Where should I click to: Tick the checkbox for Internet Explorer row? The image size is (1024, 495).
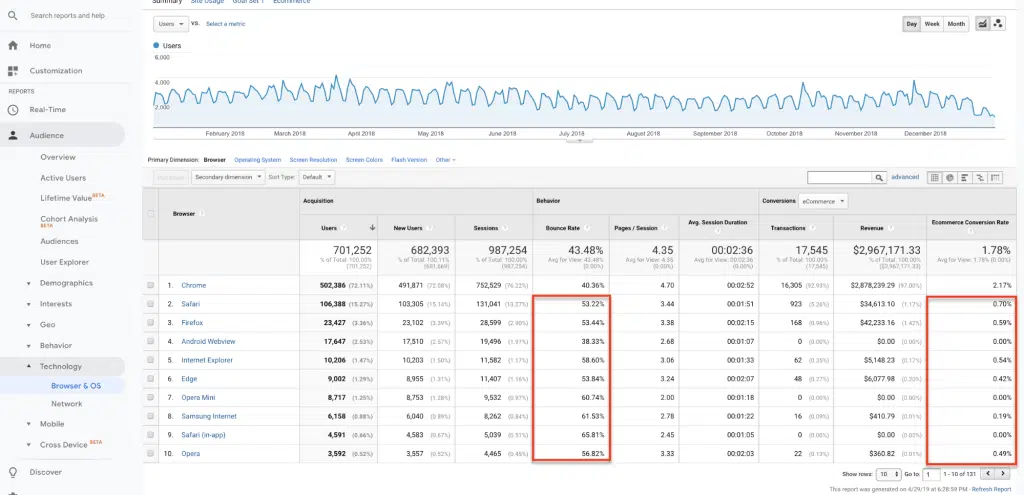click(152, 360)
